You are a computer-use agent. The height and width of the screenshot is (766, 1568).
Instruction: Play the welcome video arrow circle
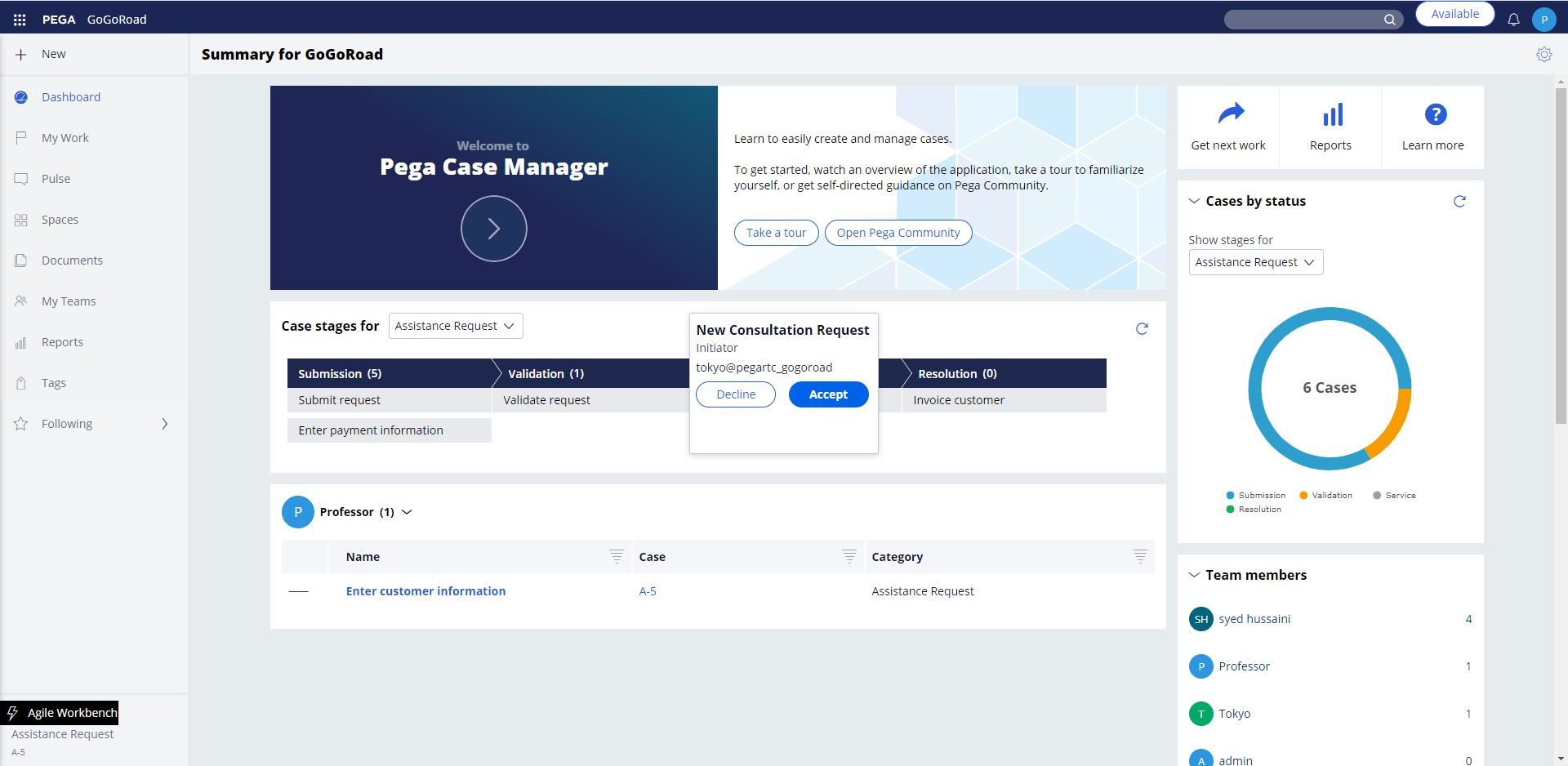pos(493,229)
